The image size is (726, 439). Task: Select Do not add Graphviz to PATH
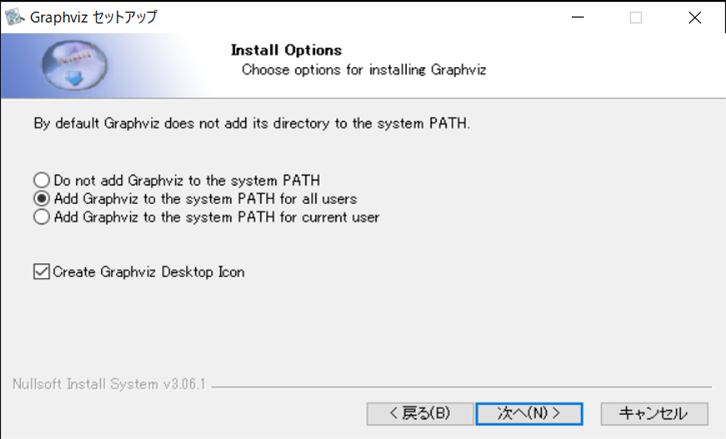click(x=41, y=180)
